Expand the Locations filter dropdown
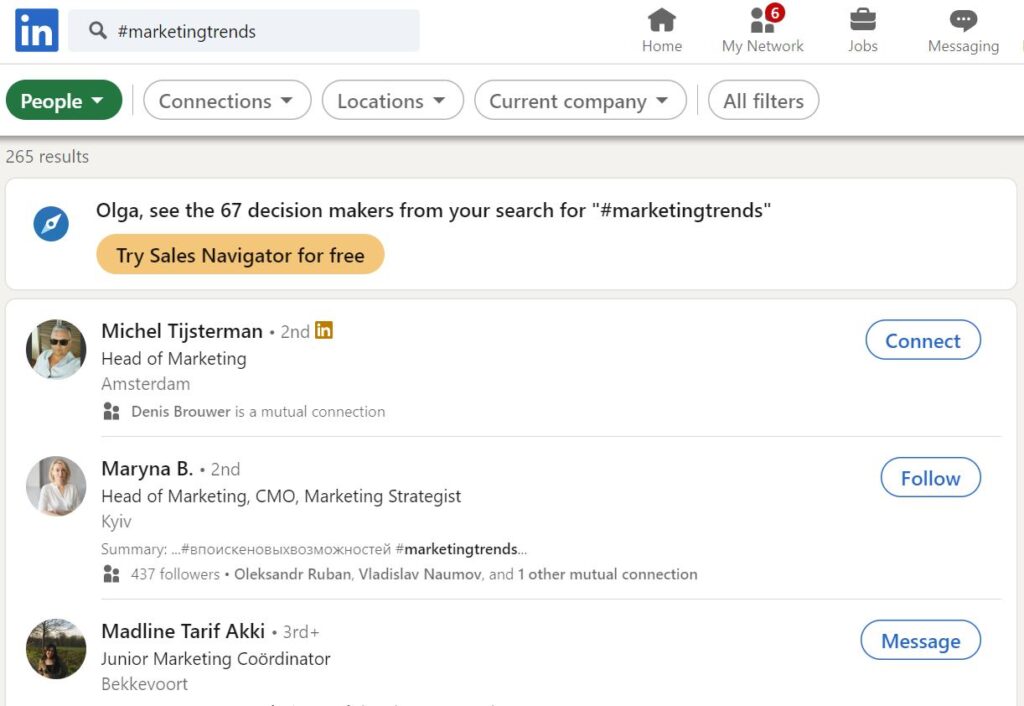The width and height of the screenshot is (1024, 706). [392, 101]
